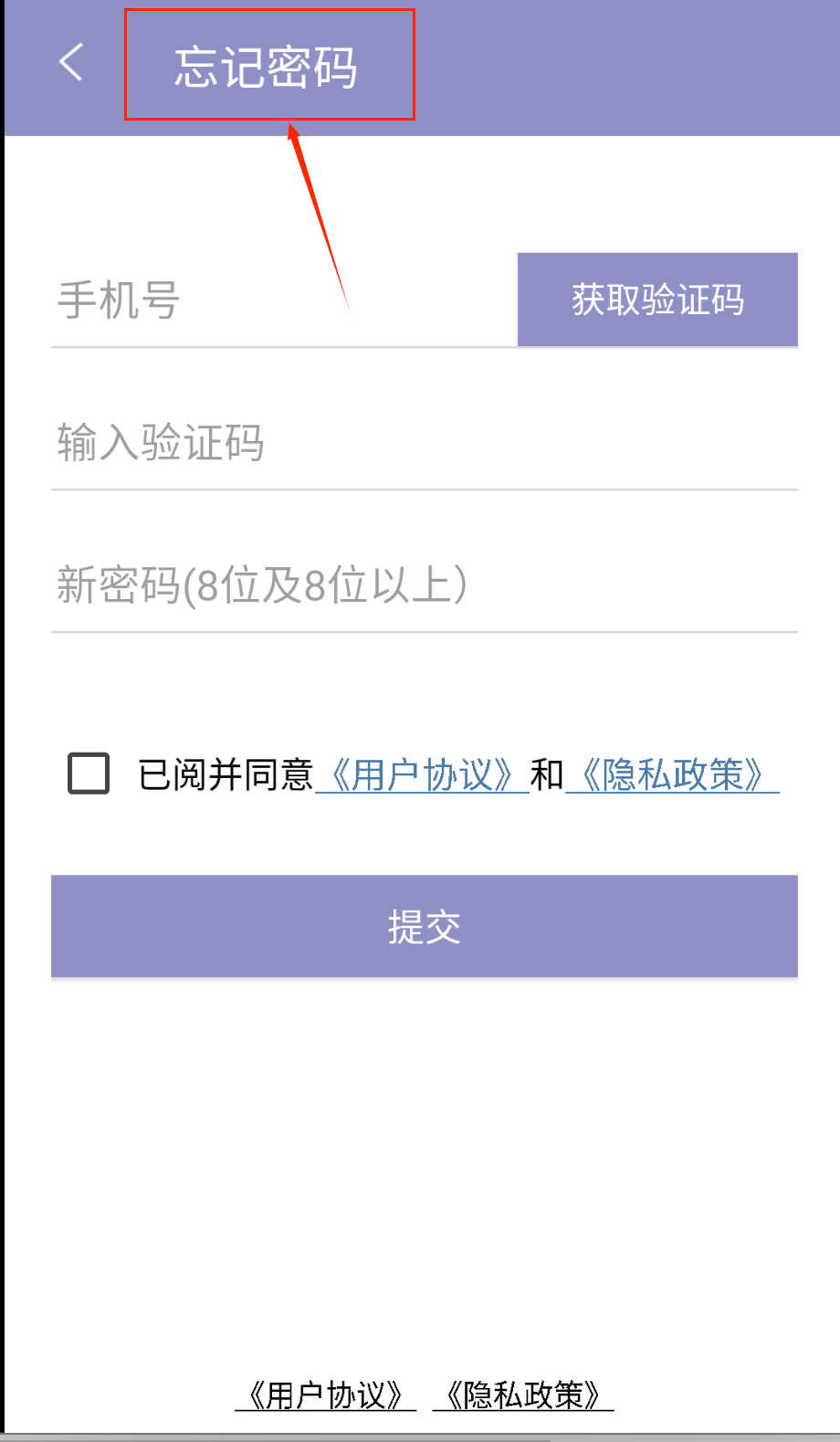Focus the 输入验证码 code field
The height and width of the screenshot is (1442, 840).
(424, 443)
